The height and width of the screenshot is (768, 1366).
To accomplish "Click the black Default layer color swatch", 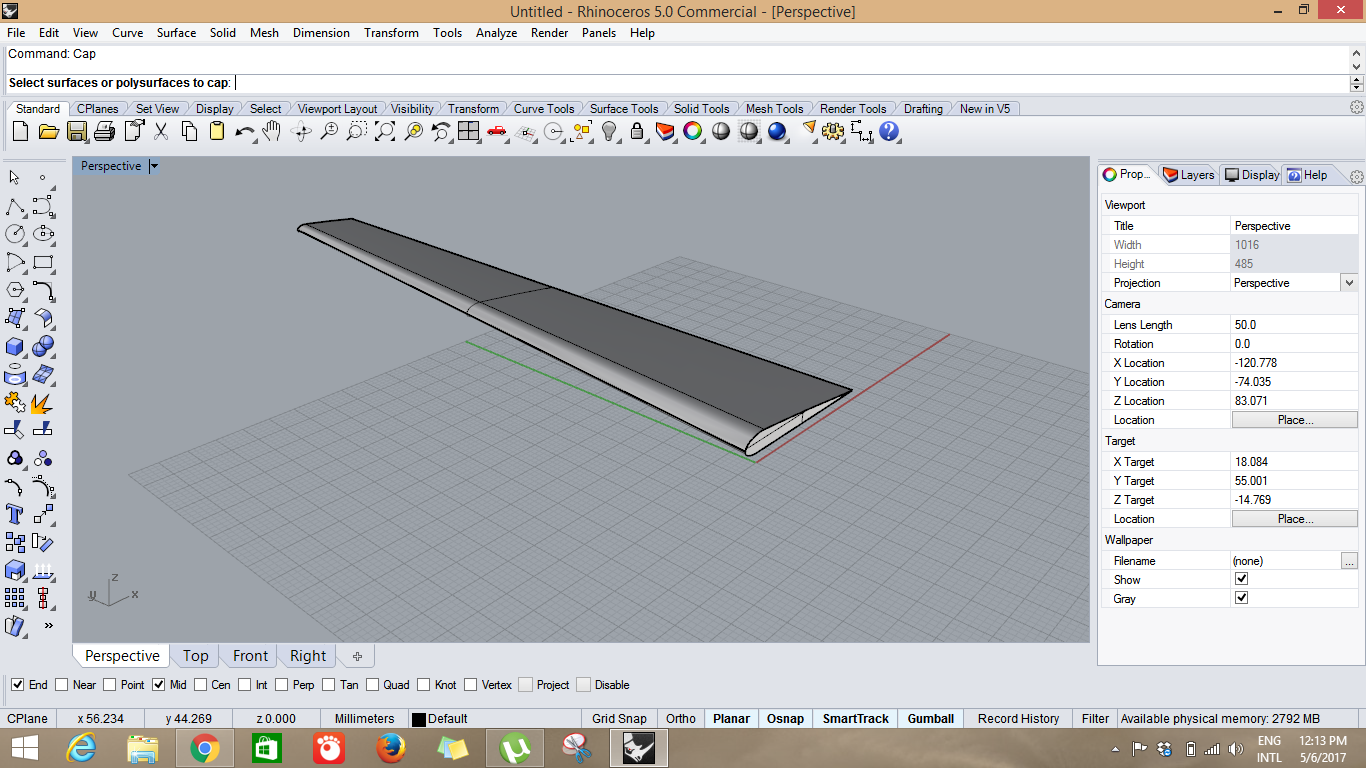I will pyautogui.click(x=419, y=719).
